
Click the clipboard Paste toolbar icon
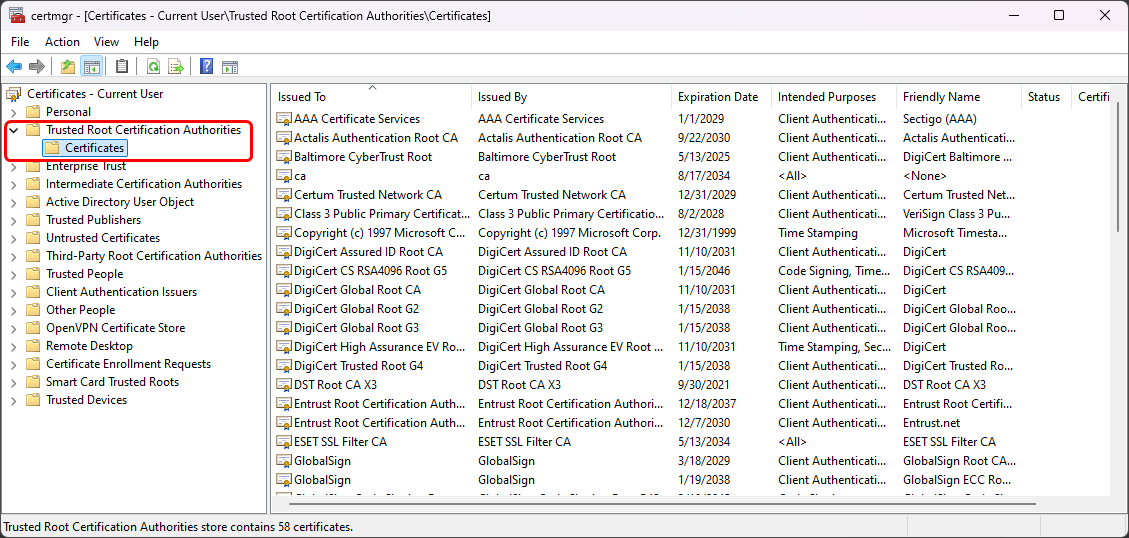[122, 67]
